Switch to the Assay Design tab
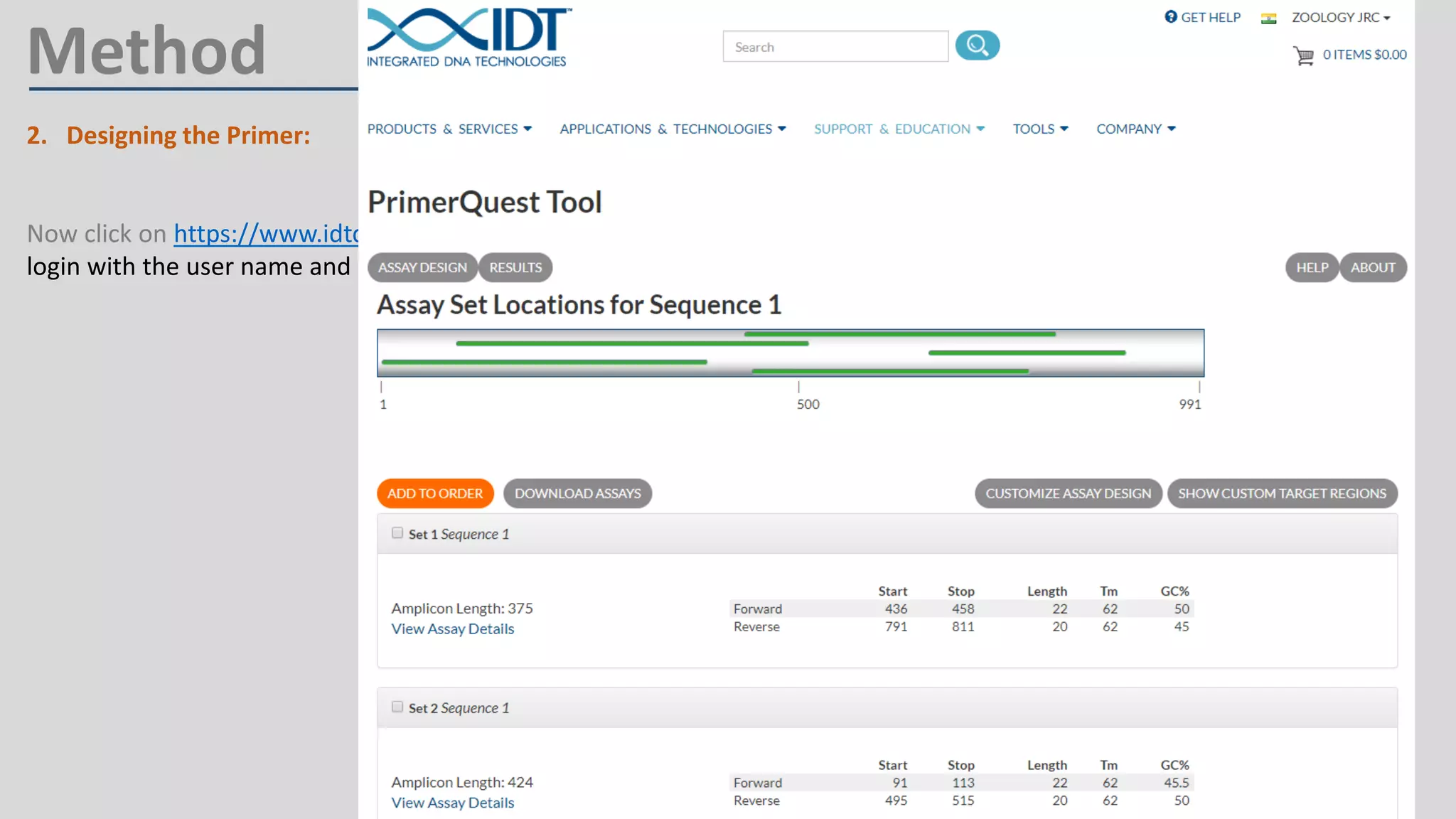 pyautogui.click(x=422, y=267)
